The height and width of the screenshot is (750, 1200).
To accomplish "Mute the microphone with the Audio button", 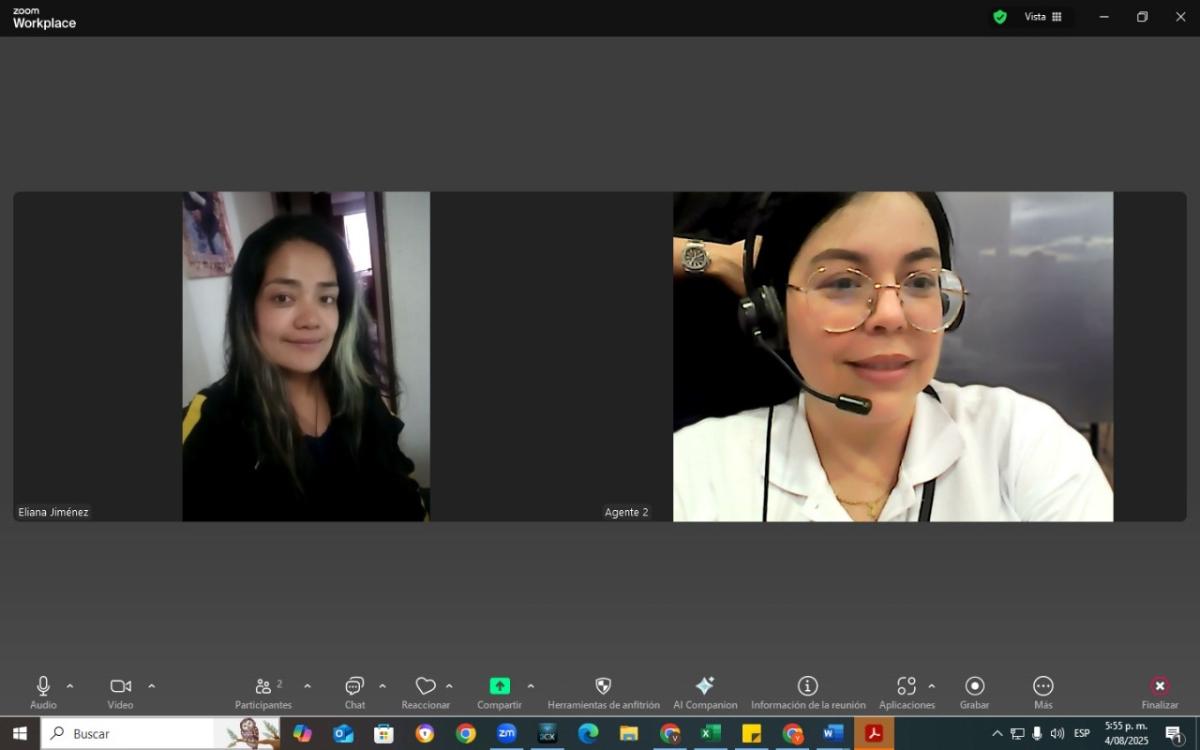I will pos(43,687).
